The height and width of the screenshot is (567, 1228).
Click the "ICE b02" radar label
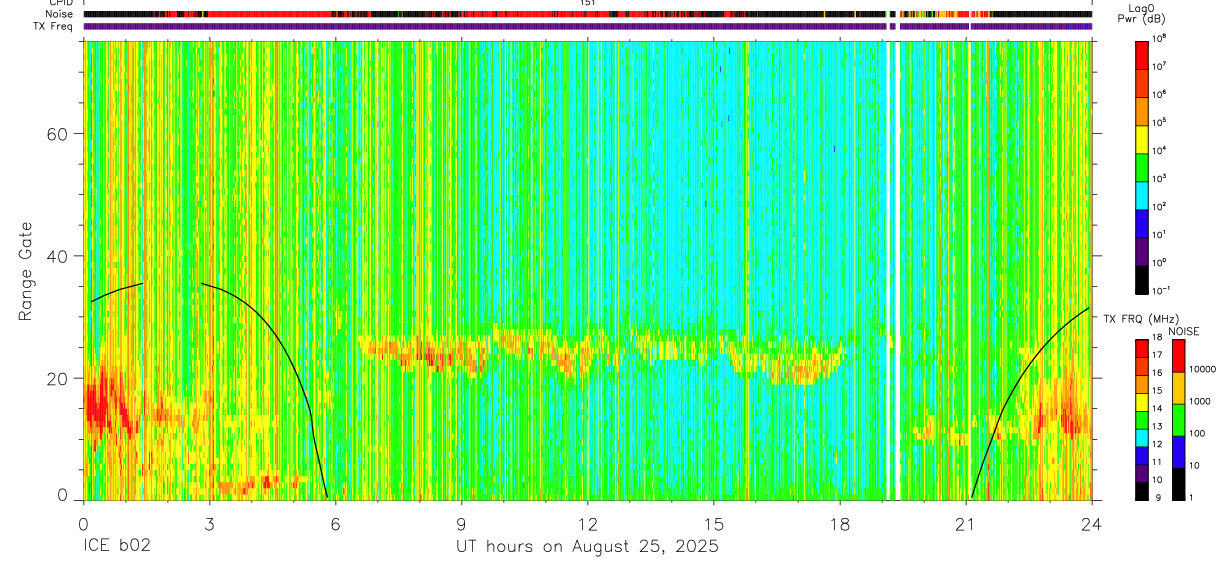coord(117,547)
